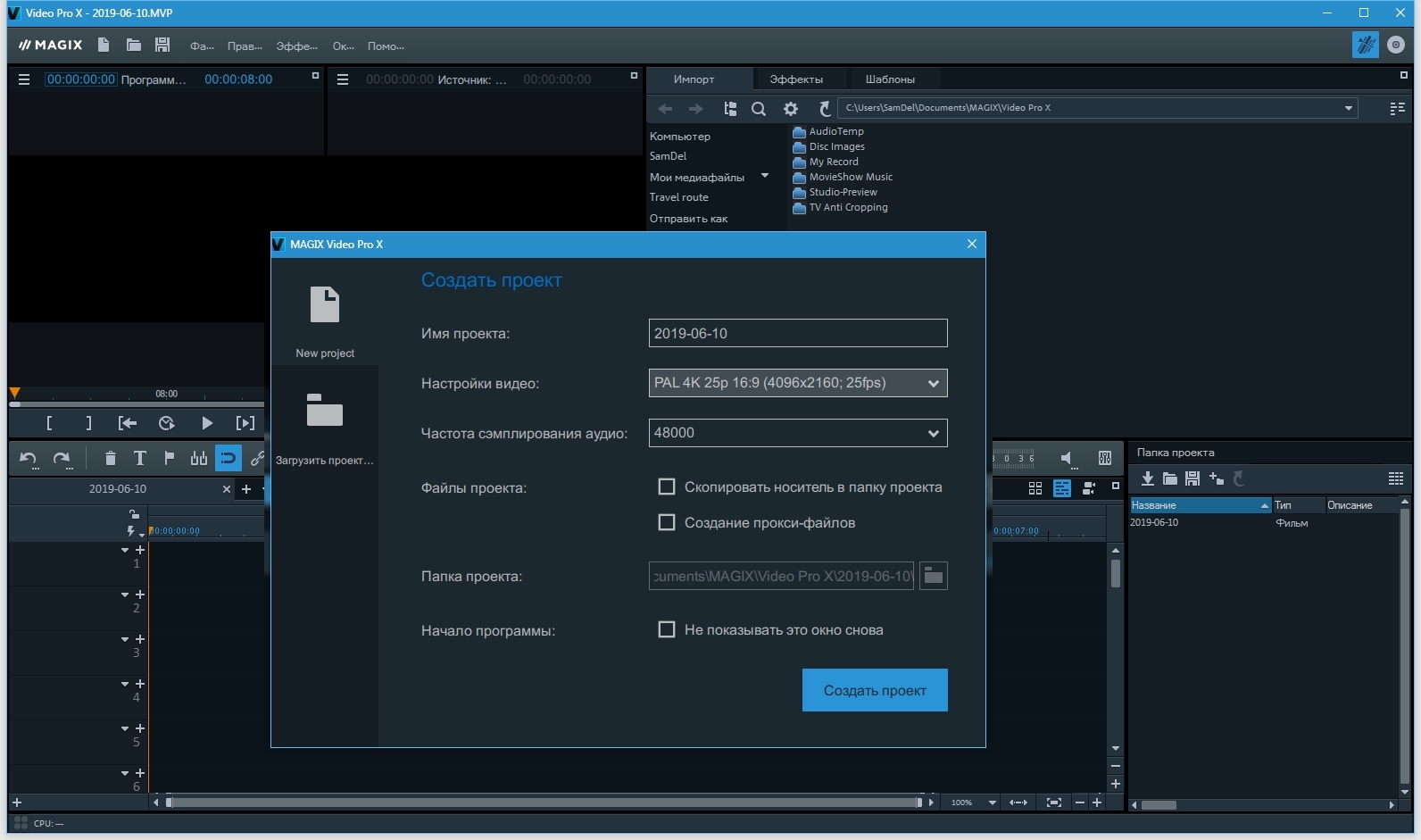
Task: Click set out-point bracket in program monitor
Action: click(x=88, y=423)
